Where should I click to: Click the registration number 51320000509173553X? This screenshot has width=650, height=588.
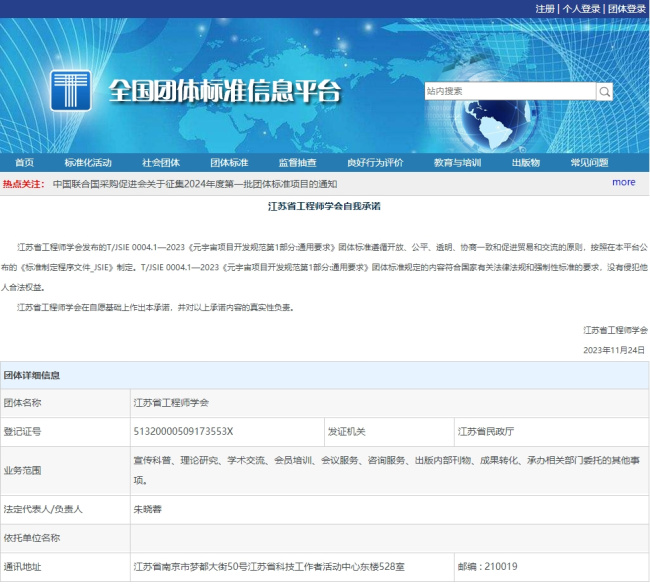(x=183, y=432)
